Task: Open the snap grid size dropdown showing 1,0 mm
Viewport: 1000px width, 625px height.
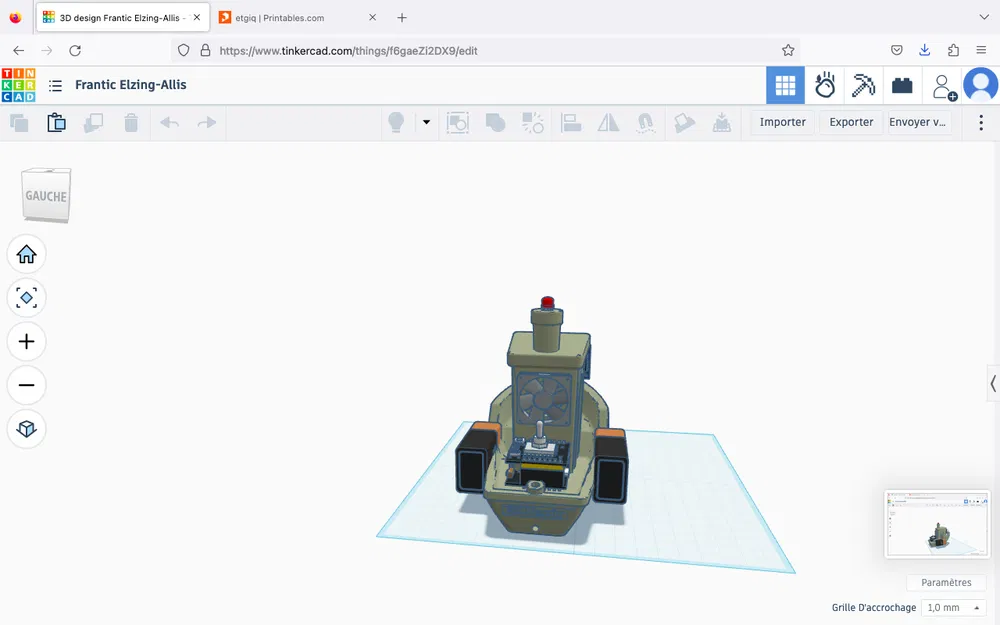Action: pyautogui.click(x=951, y=607)
